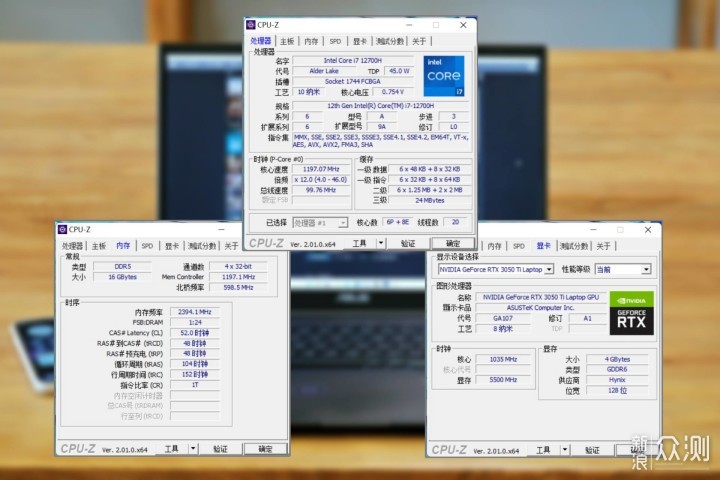Click the 24 MBytes level 3 cache value
The height and width of the screenshot is (480, 720).
tap(430, 200)
